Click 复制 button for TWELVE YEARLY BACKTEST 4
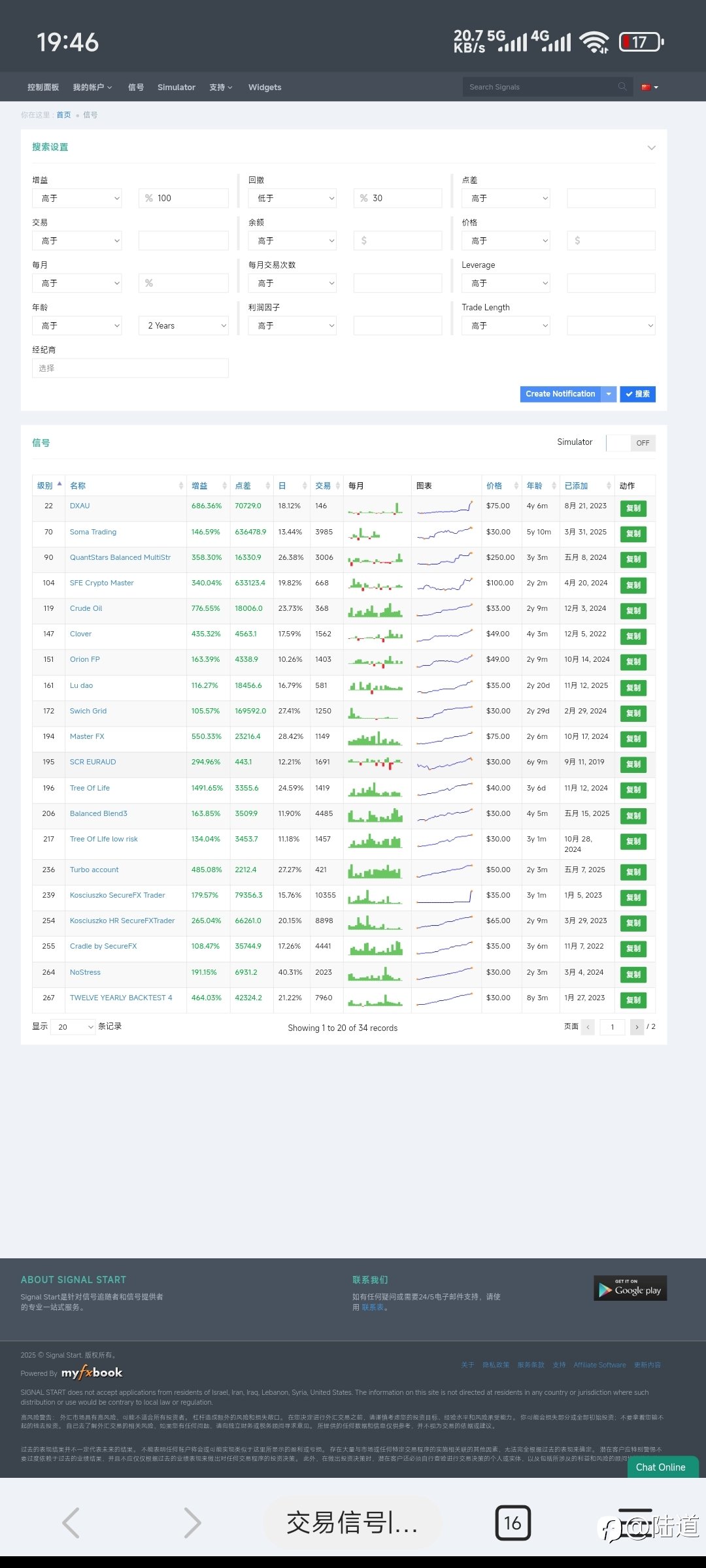 point(633,1000)
